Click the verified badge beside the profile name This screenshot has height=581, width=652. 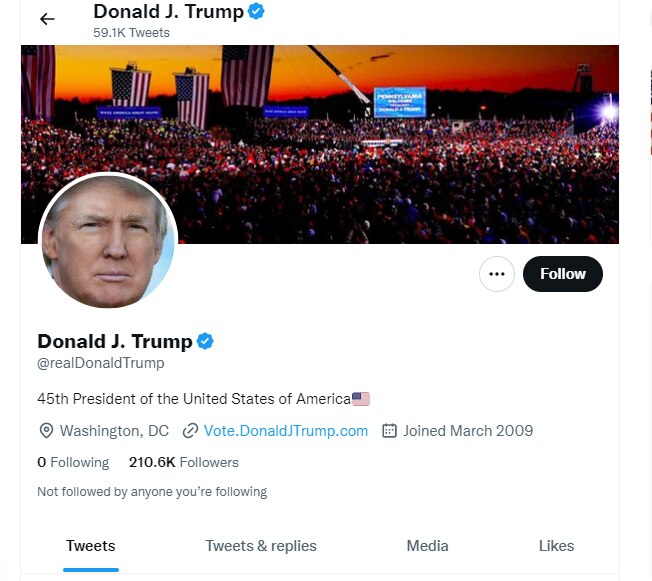205,341
